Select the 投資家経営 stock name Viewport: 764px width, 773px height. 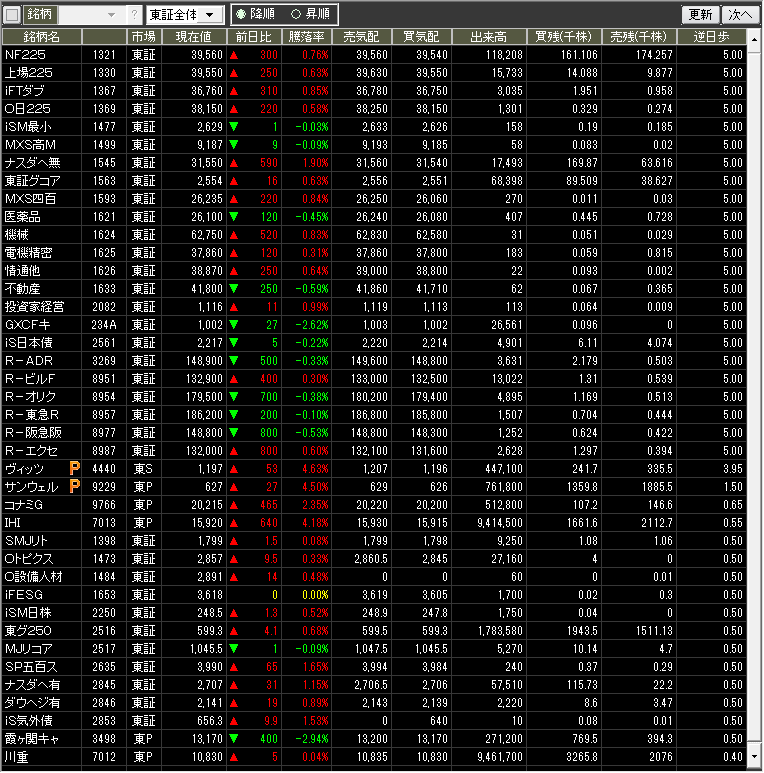(34, 307)
